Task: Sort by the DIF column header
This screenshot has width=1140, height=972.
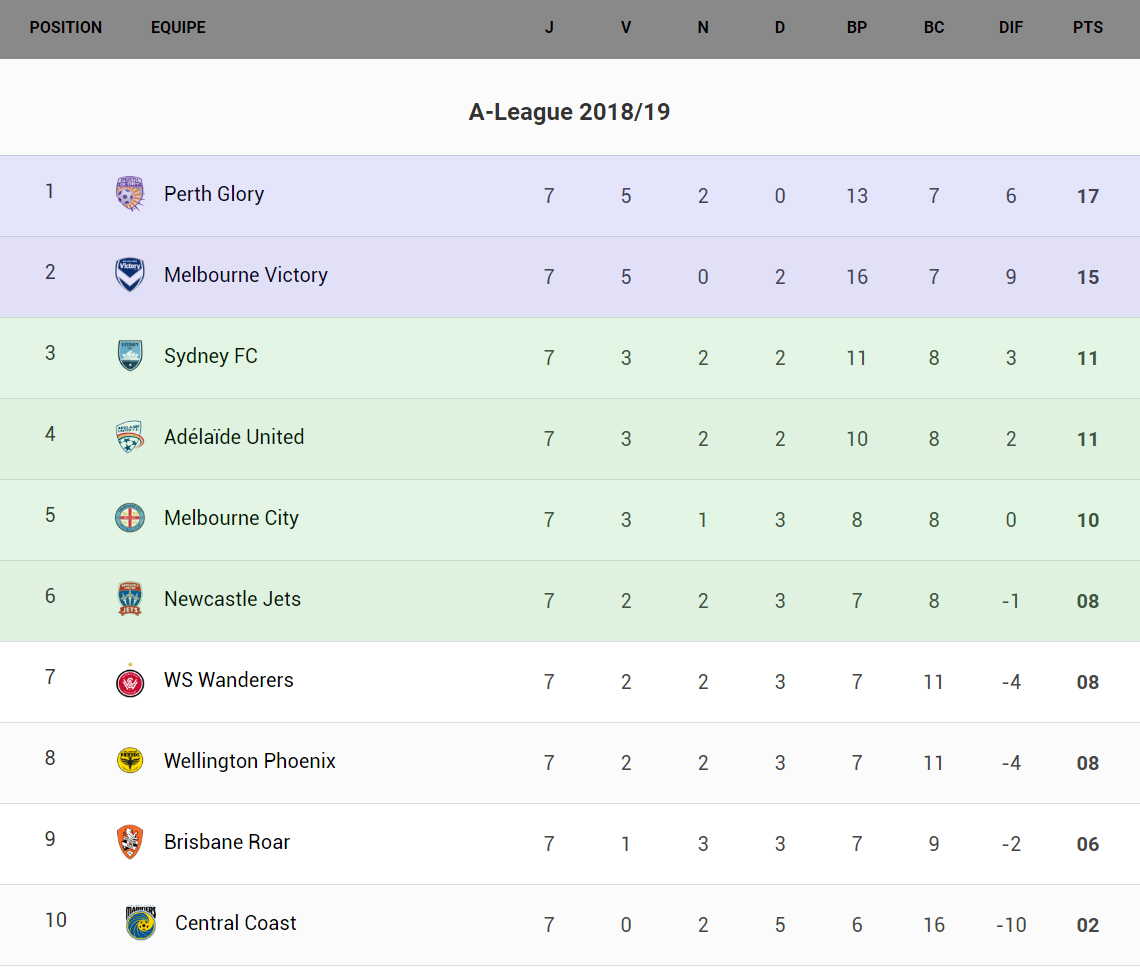Action: point(1011,28)
